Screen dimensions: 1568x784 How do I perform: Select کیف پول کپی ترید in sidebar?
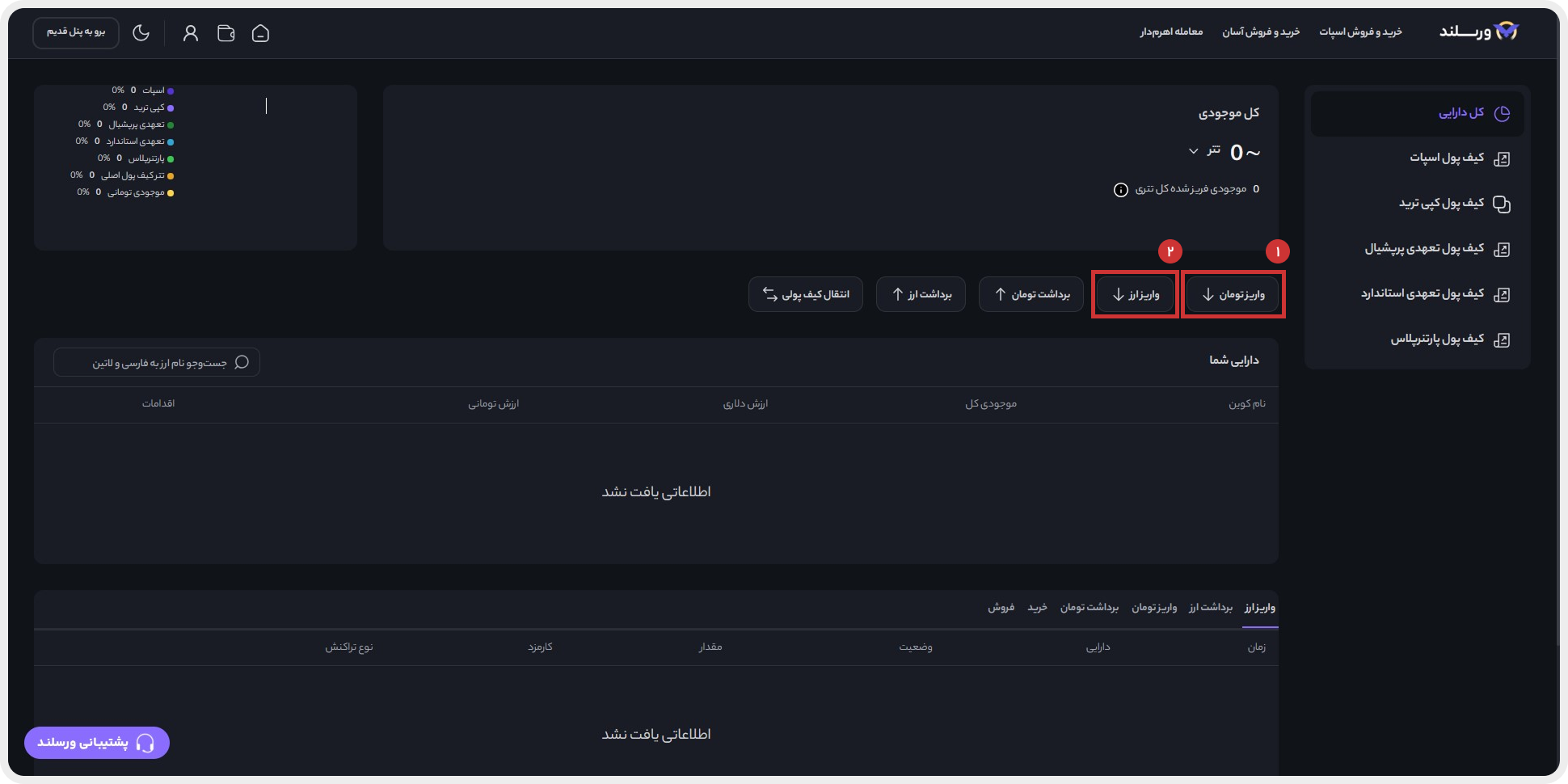pos(1442,203)
